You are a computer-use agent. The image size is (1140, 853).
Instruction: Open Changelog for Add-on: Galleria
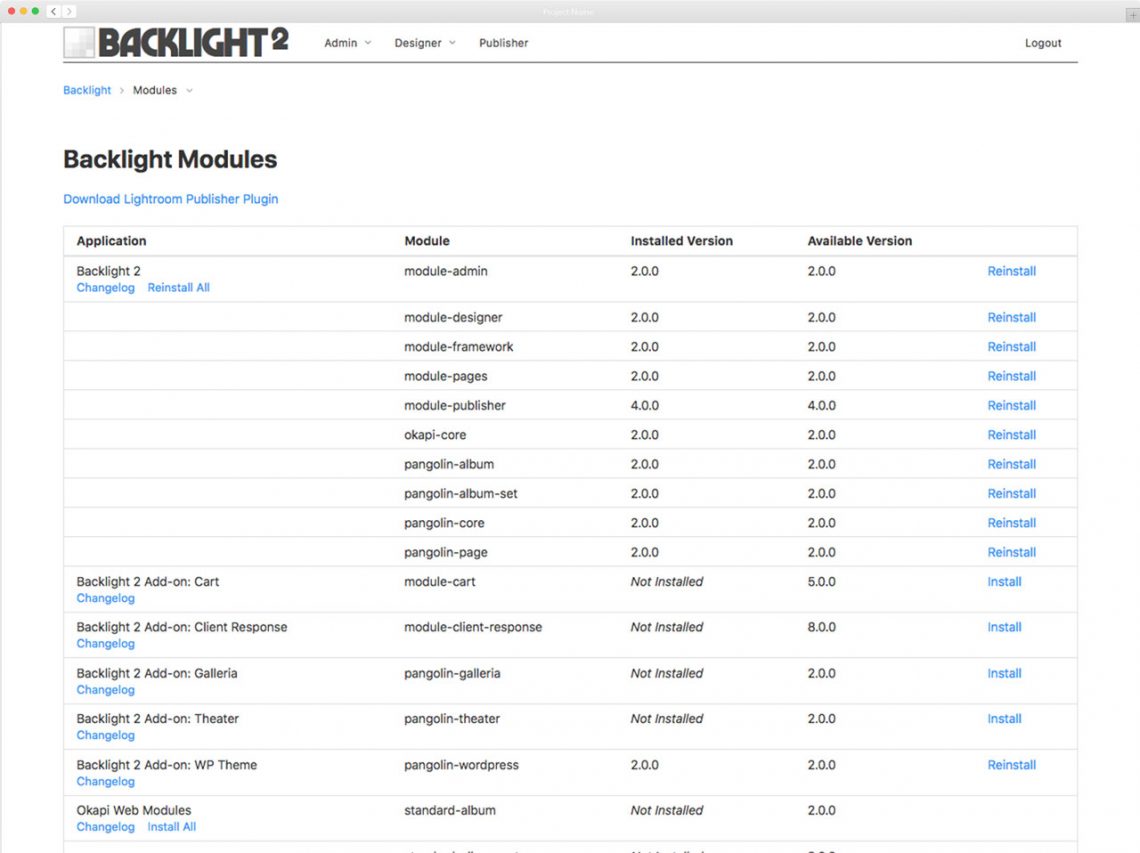click(x=105, y=690)
